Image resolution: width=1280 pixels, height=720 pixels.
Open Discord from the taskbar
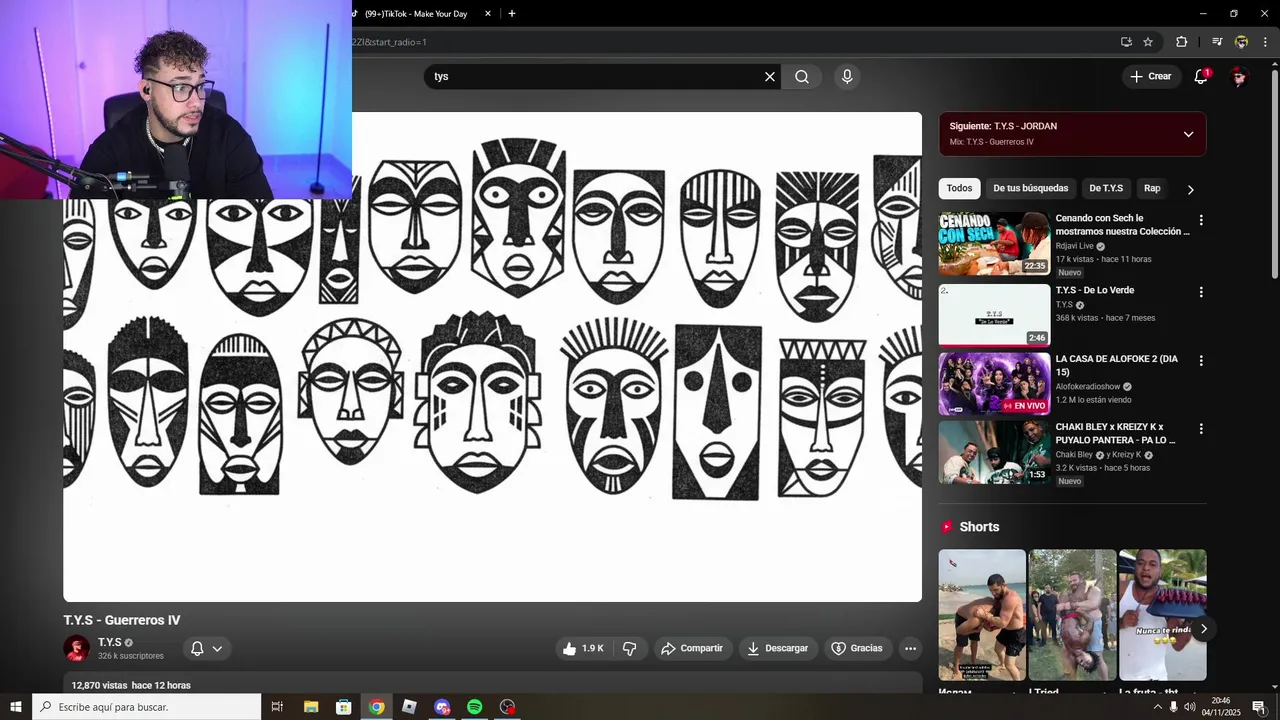coord(442,707)
